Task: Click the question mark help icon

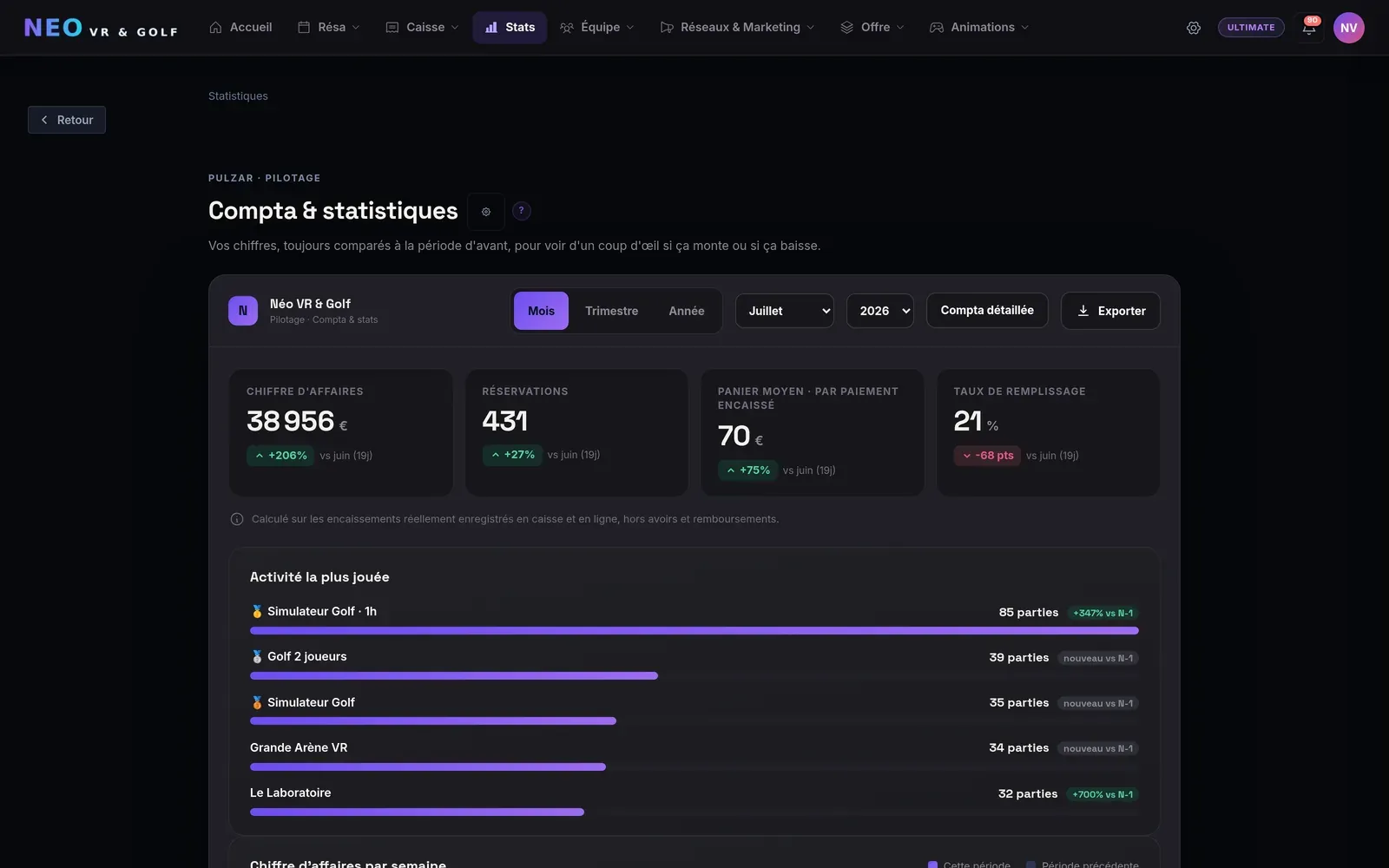Action: pyautogui.click(x=521, y=211)
